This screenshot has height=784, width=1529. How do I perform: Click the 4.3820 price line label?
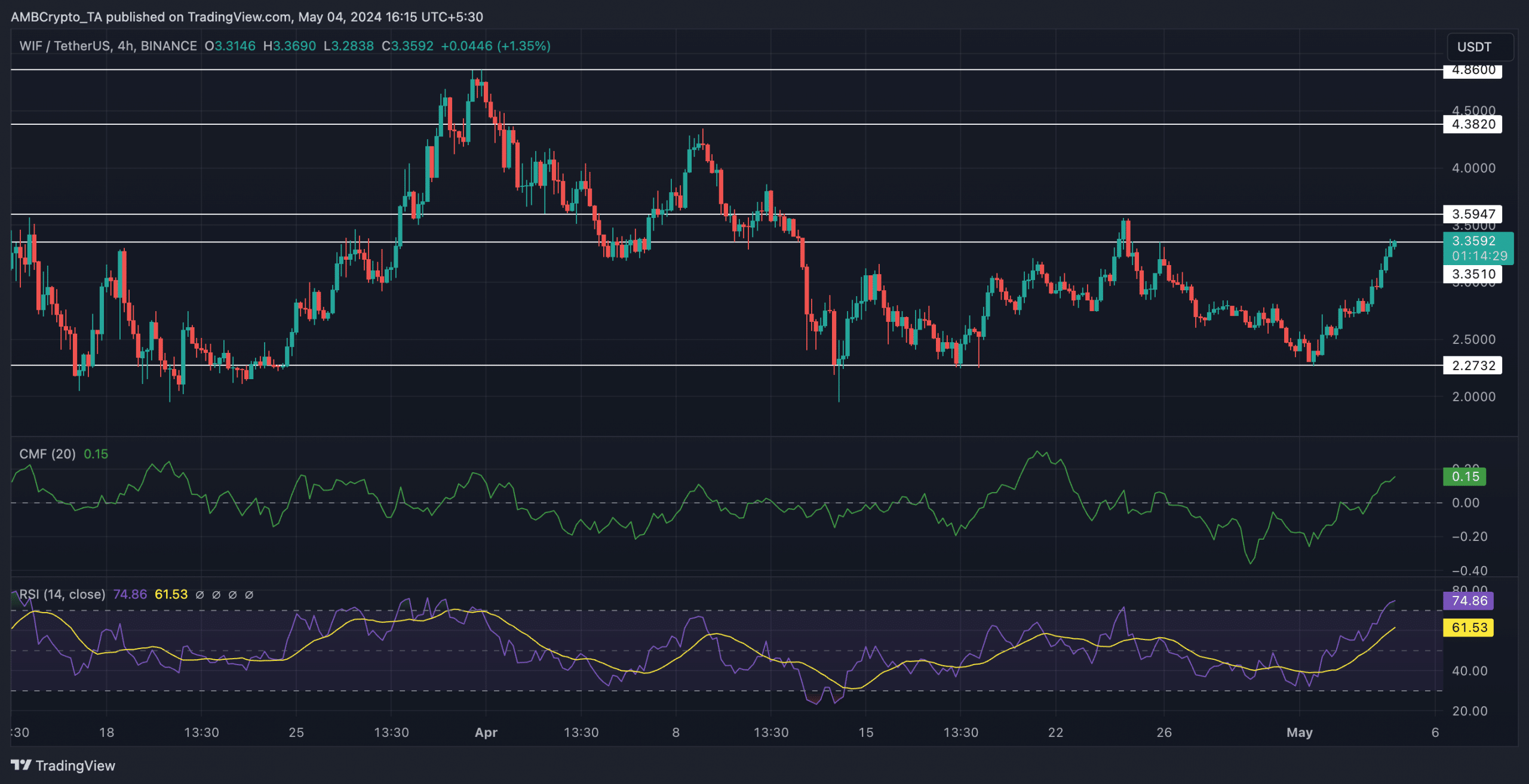click(x=1472, y=124)
